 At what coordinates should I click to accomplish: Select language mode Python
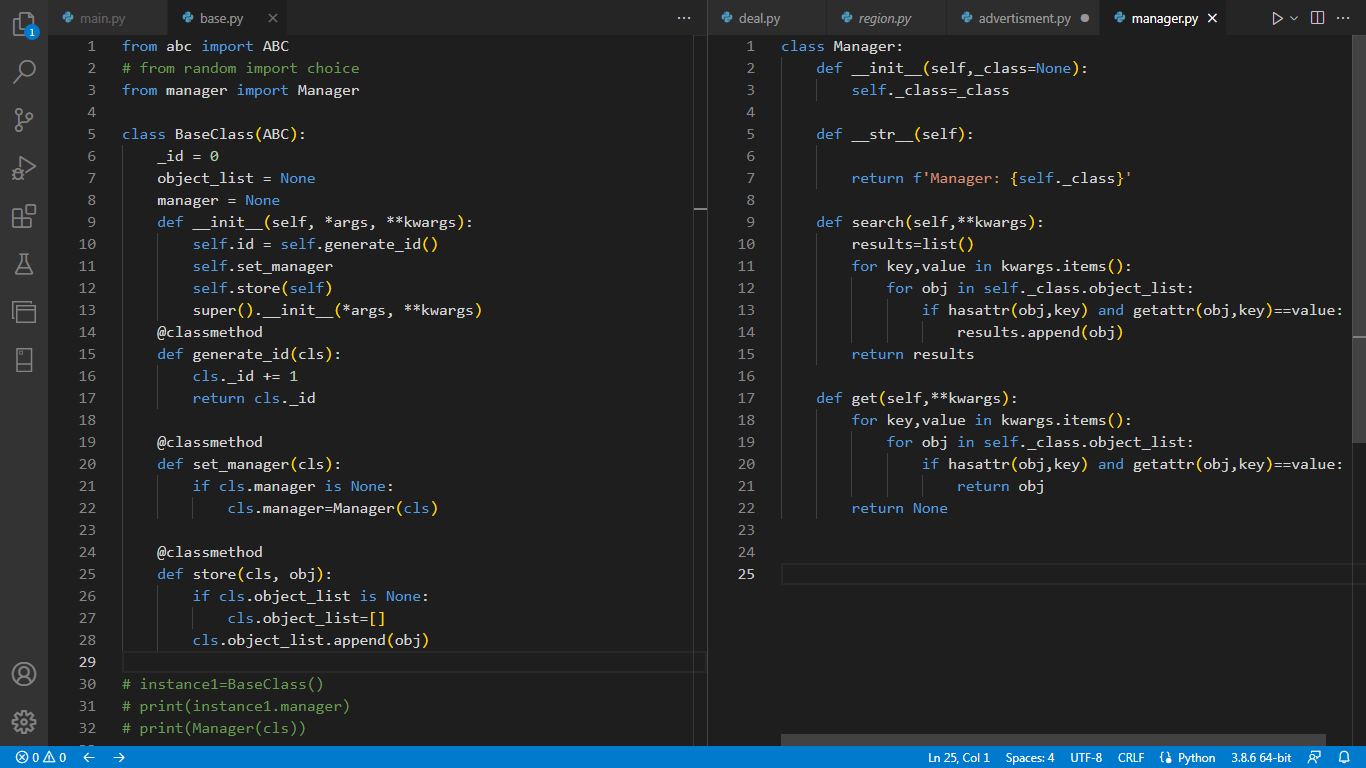click(x=1188, y=757)
